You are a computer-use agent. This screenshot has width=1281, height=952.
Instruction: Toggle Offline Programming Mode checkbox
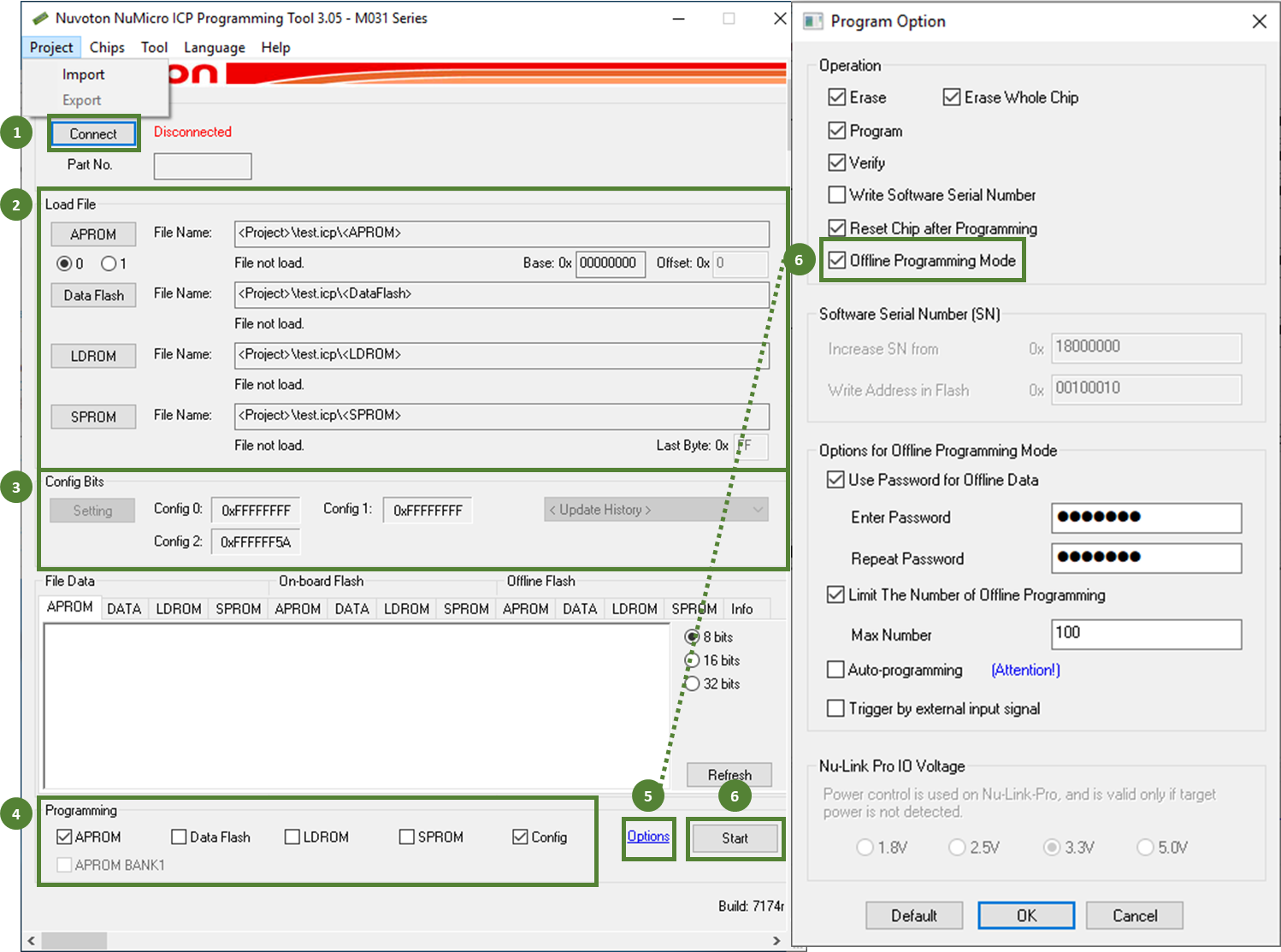[x=837, y=261]
